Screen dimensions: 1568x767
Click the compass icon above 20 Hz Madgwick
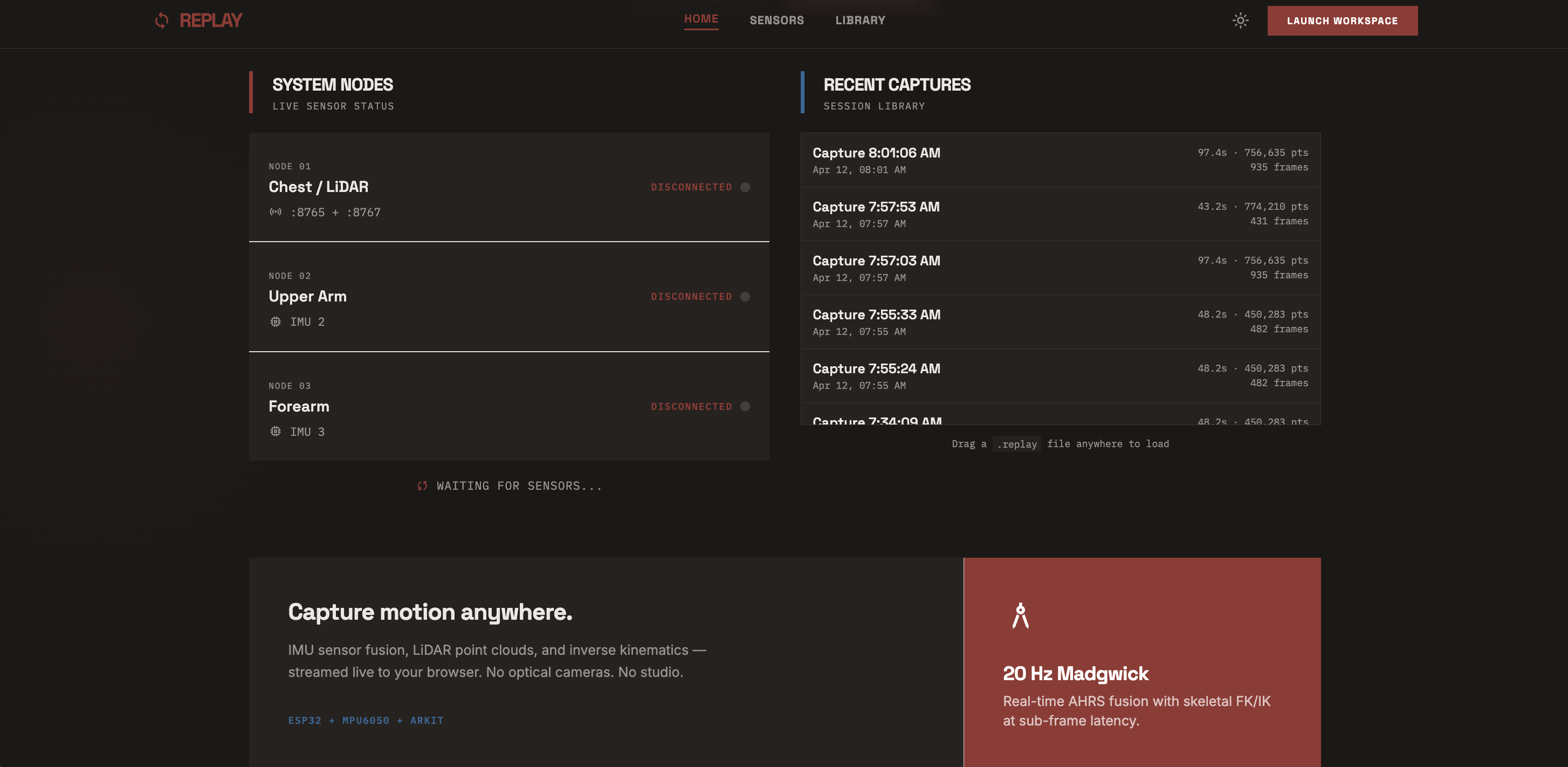click(x=1020, y=616)
